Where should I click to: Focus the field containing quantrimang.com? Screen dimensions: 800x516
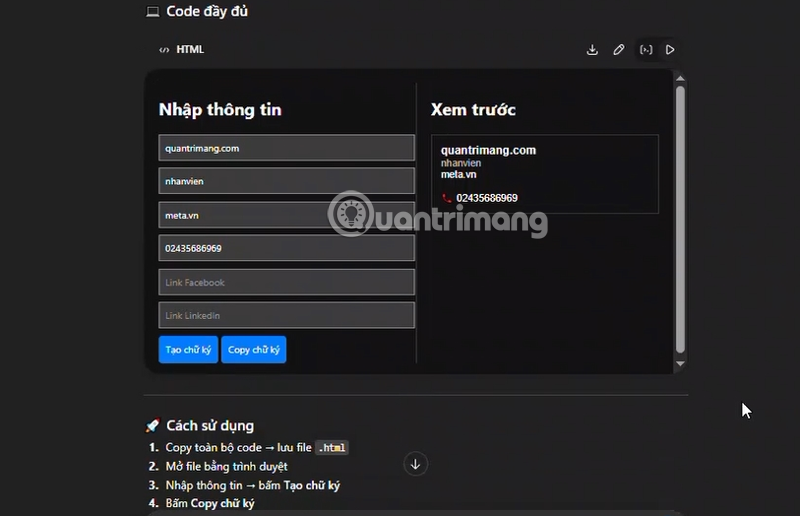click(x=286, y=148)
